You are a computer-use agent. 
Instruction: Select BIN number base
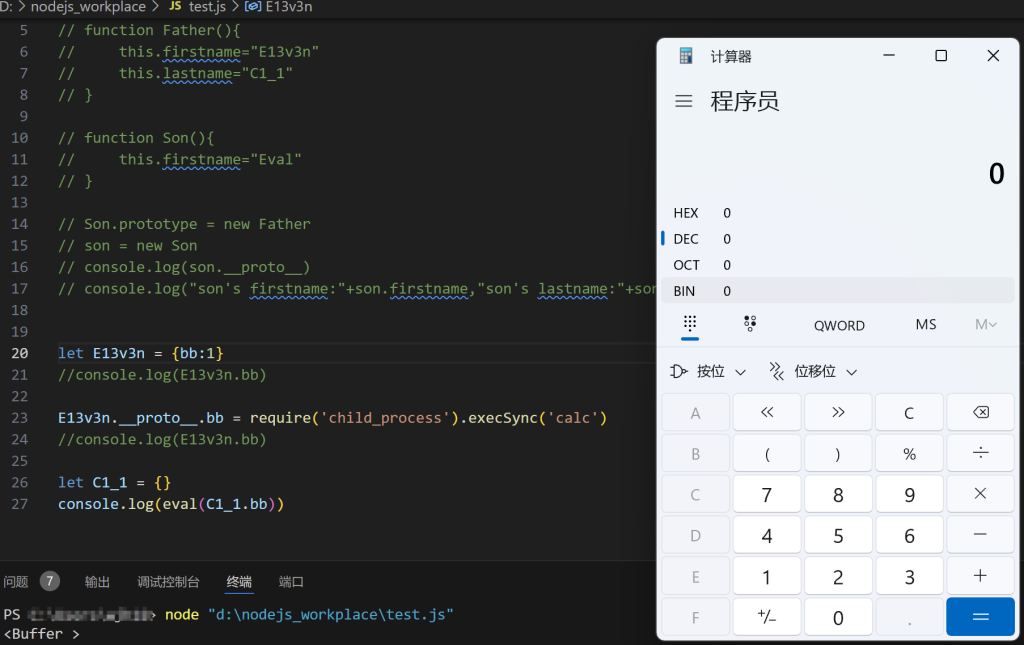point(838,291)
